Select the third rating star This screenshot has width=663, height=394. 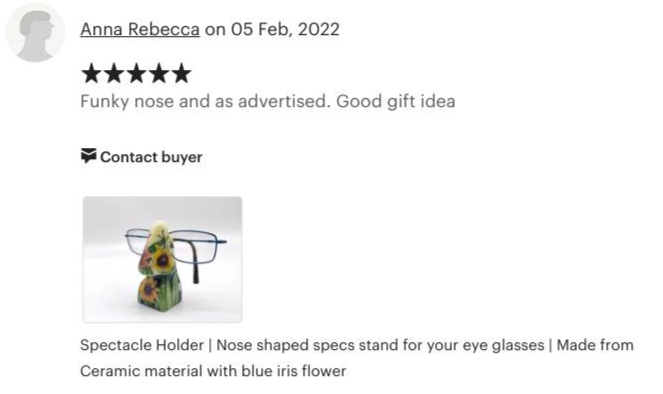point(136,73)
